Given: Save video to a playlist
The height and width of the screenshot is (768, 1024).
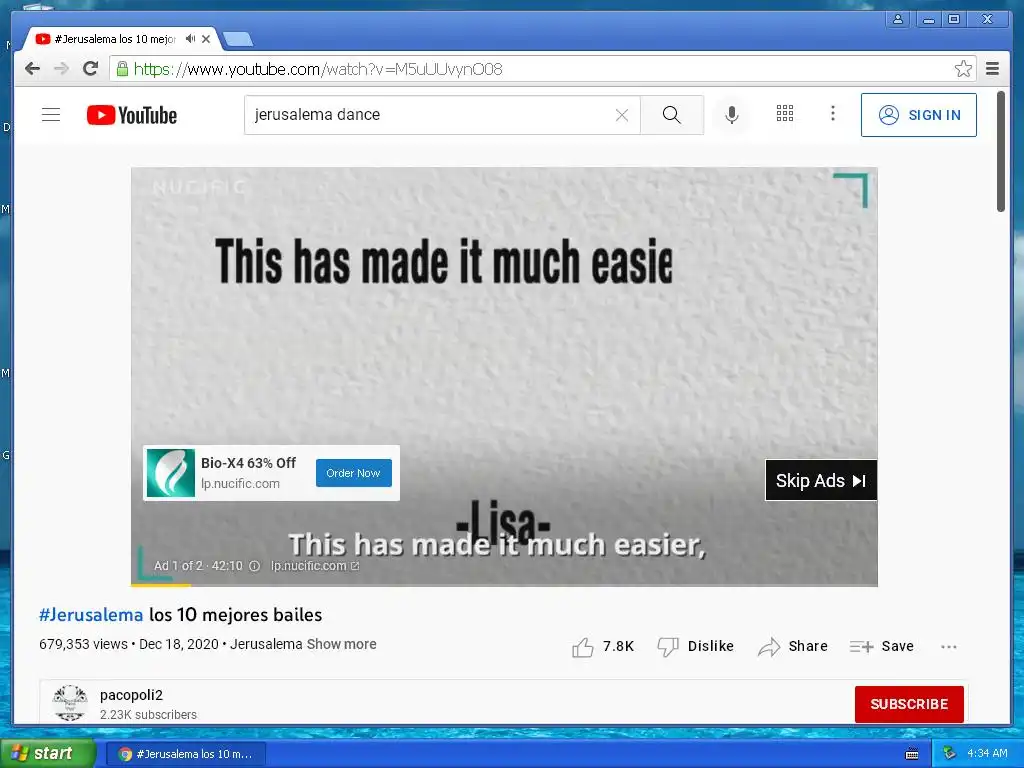Looking at the screenshot, I should click(x=881, y=646).
